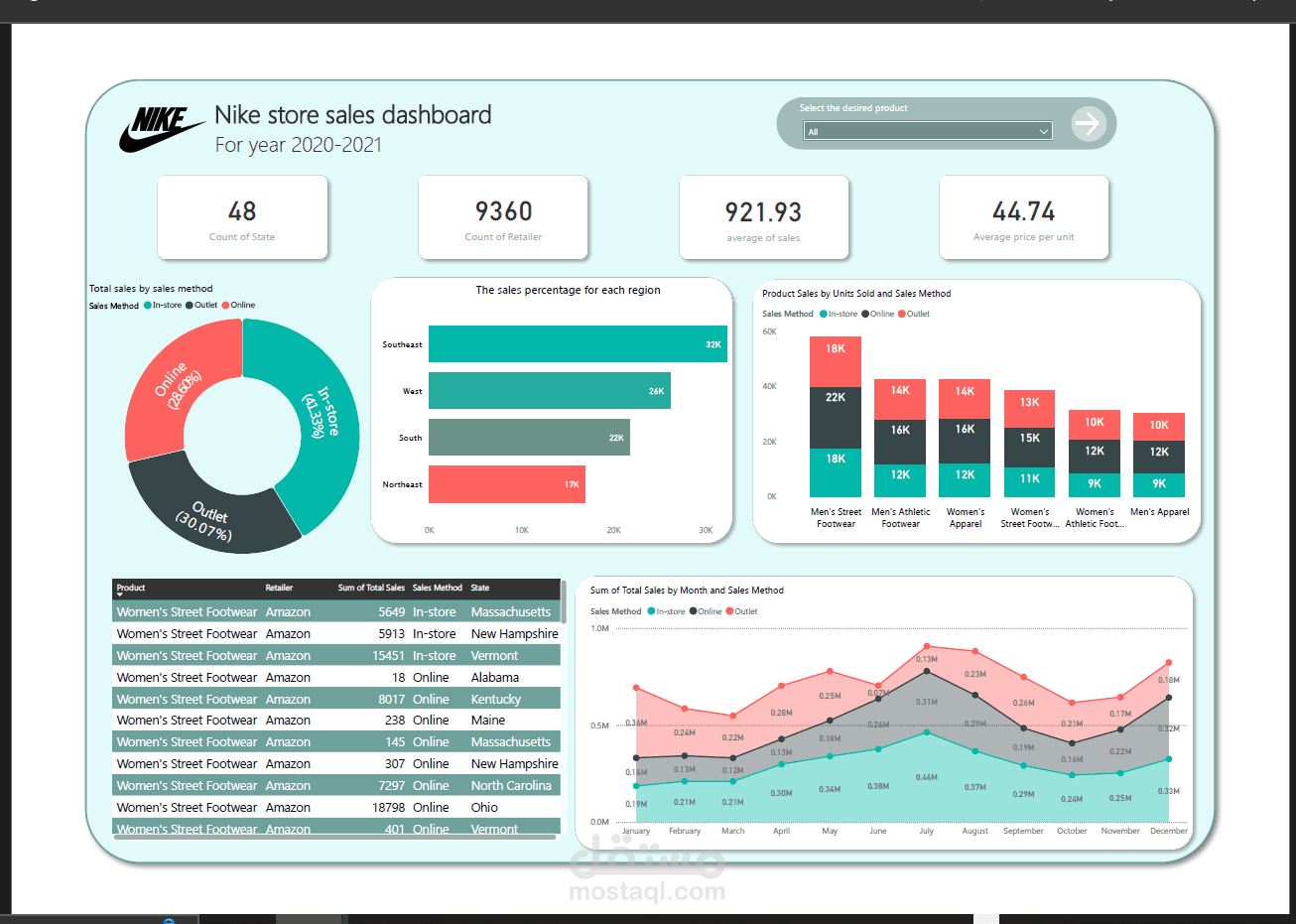This screenshot has width=1296, height=924.
Task: Select the 48 Count of State card
Action: pyautogui.click(x=242, y=217)
